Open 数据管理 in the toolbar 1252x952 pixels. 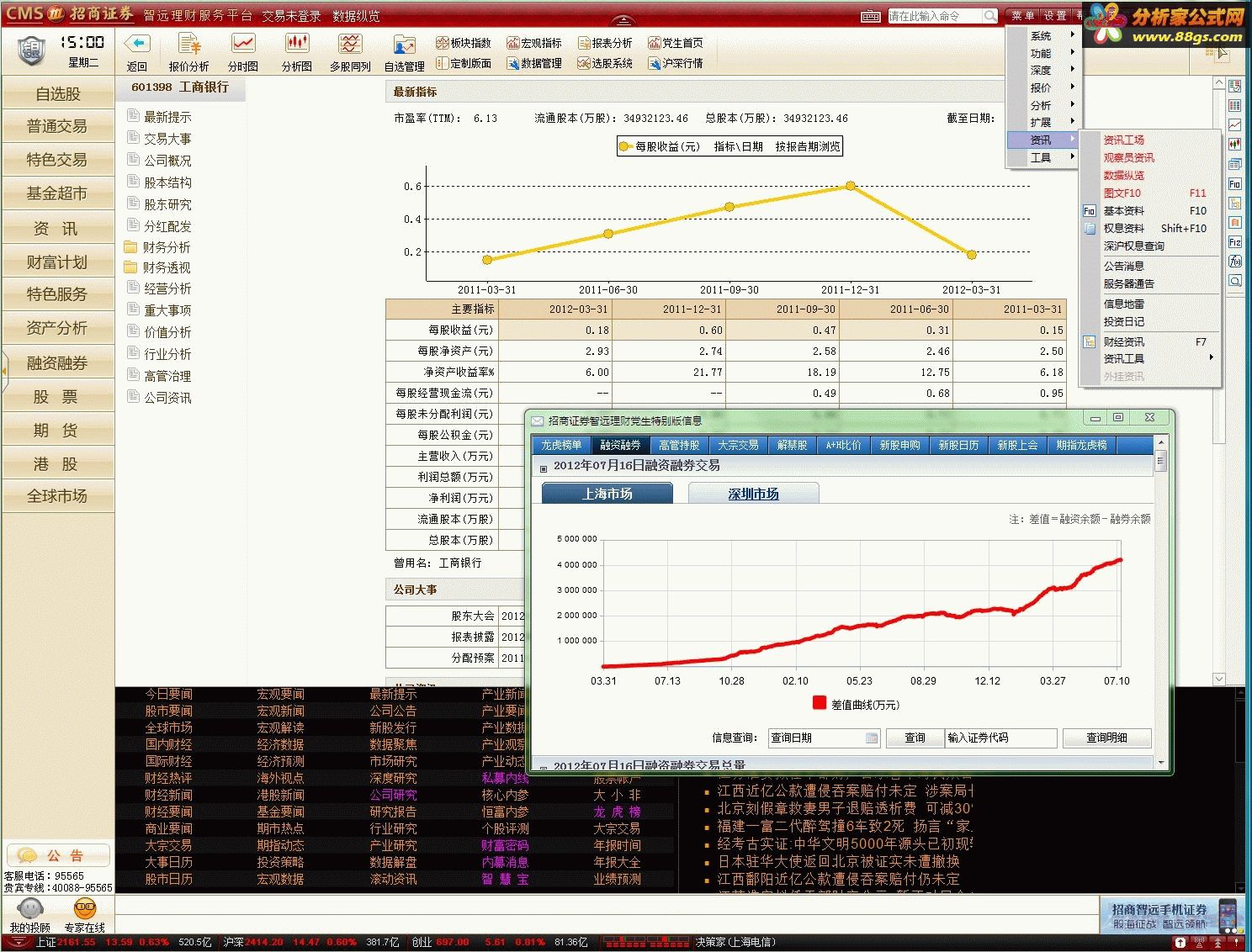click(x=534, y=63)
